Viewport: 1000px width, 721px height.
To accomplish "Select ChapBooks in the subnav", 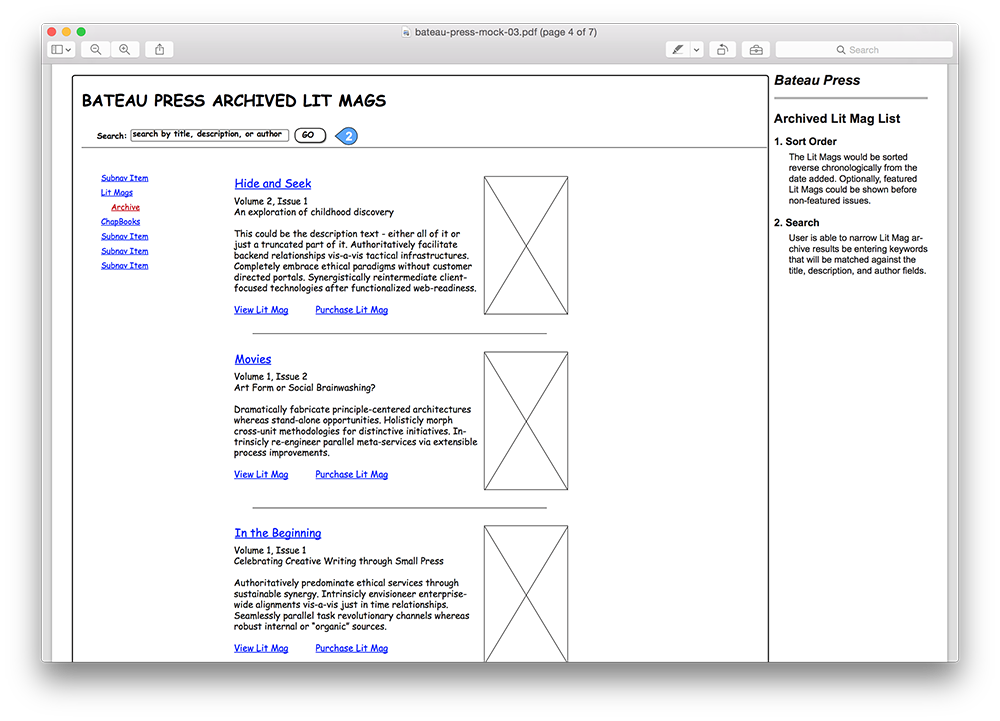I will tap(120, 222).
